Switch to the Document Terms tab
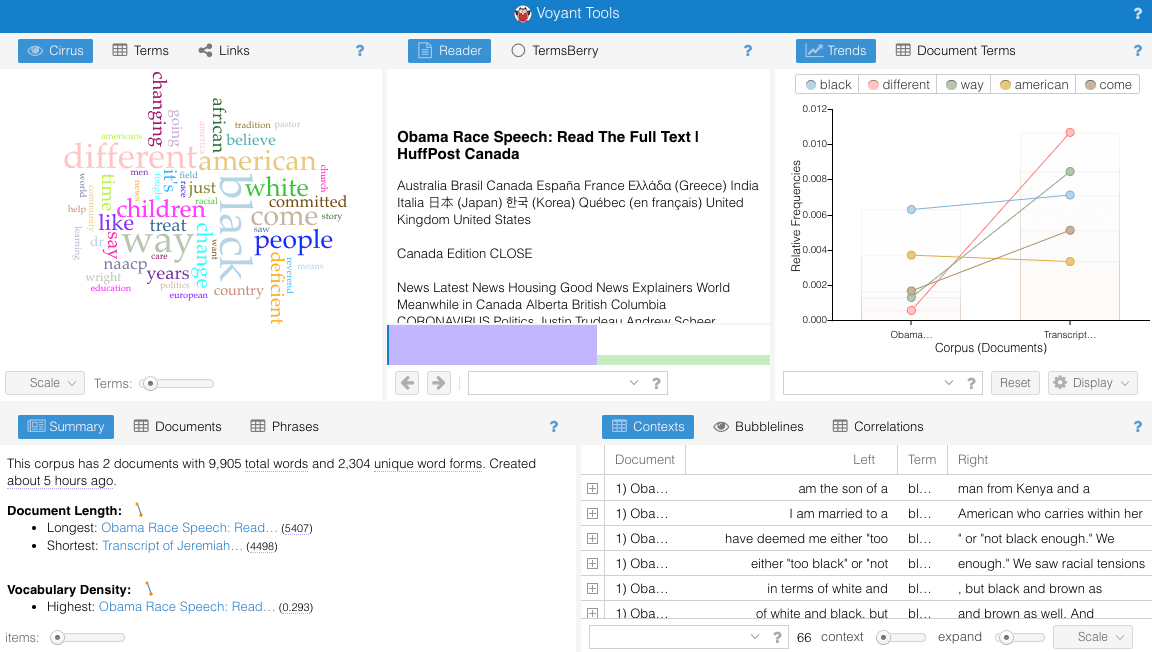The width and height of the screenshot is (1152, 652). 955,51
